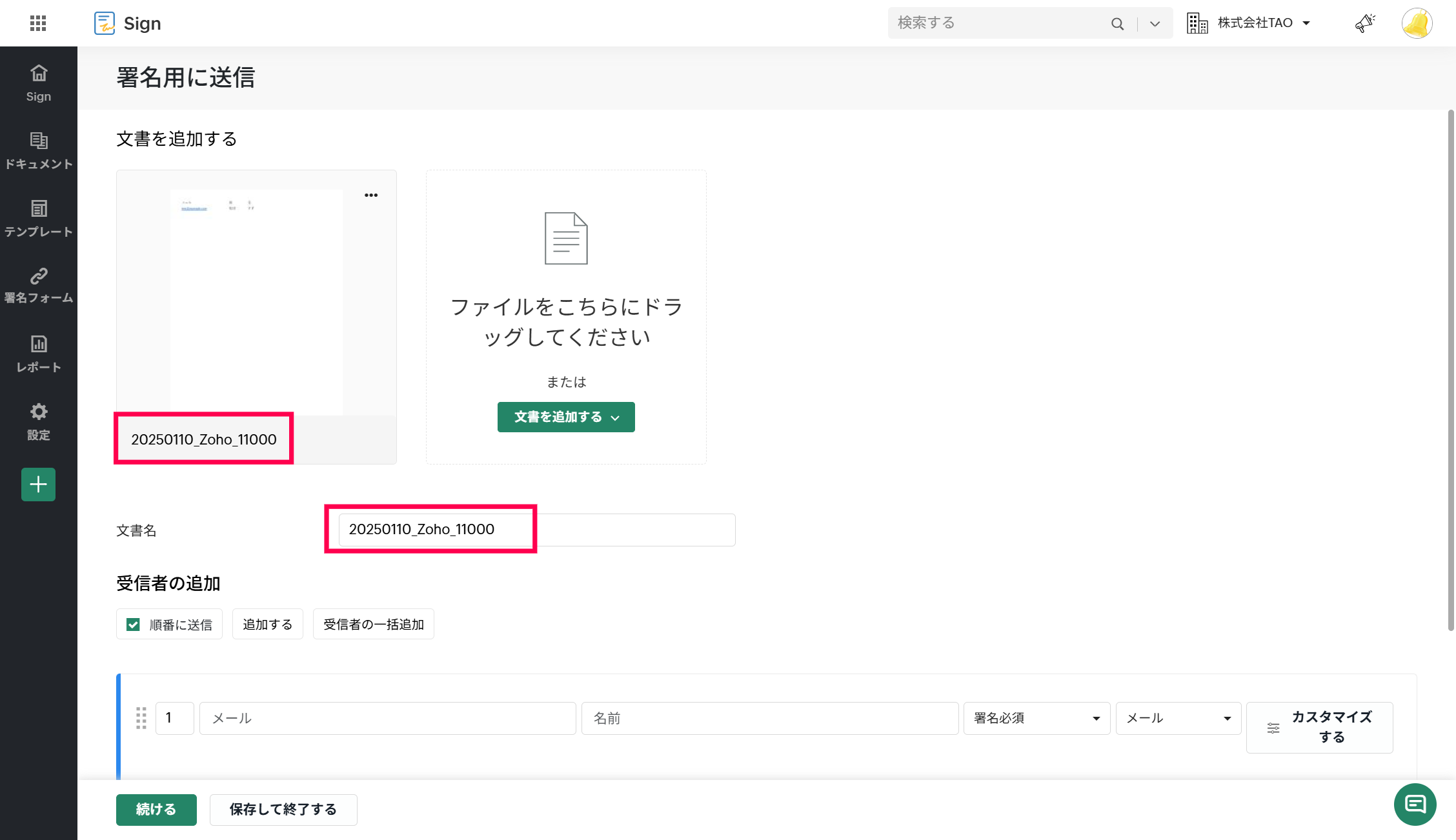Open the document's three-dot options menu
1456x840 pixels.
point(371,195)
